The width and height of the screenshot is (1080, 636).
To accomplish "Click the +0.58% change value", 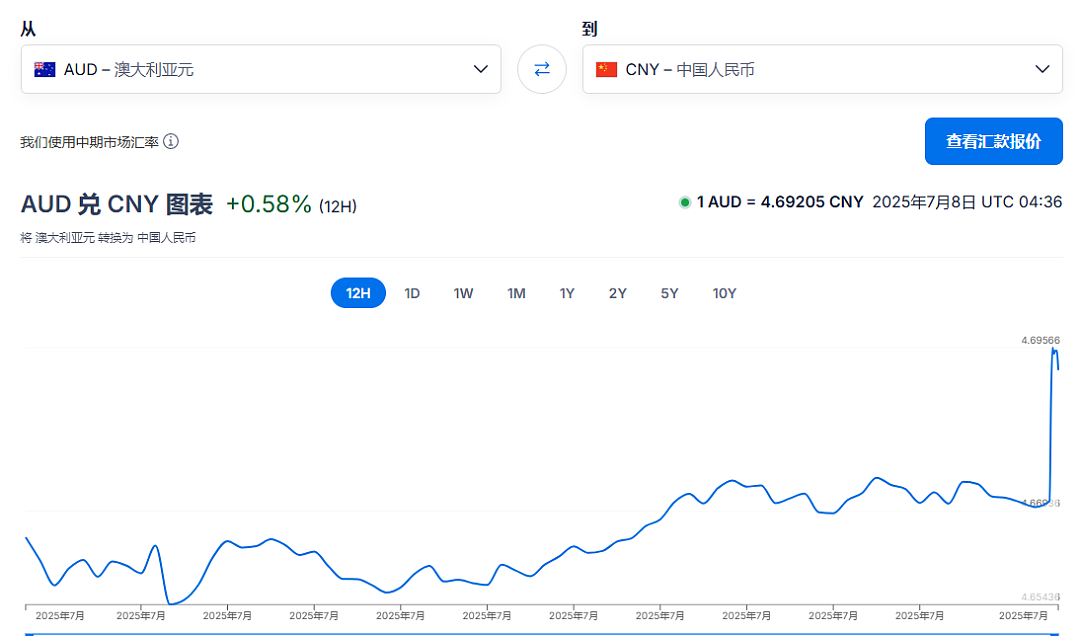I will (269, 204).
